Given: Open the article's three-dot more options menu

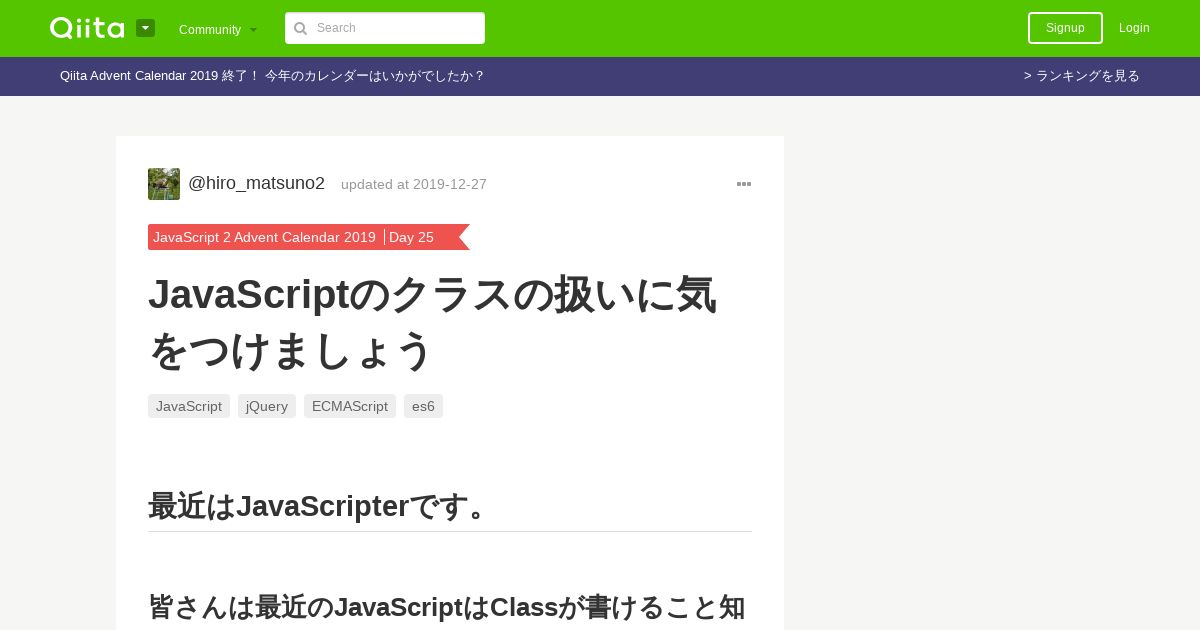Looking at the screenshot, I should point(744,184).
